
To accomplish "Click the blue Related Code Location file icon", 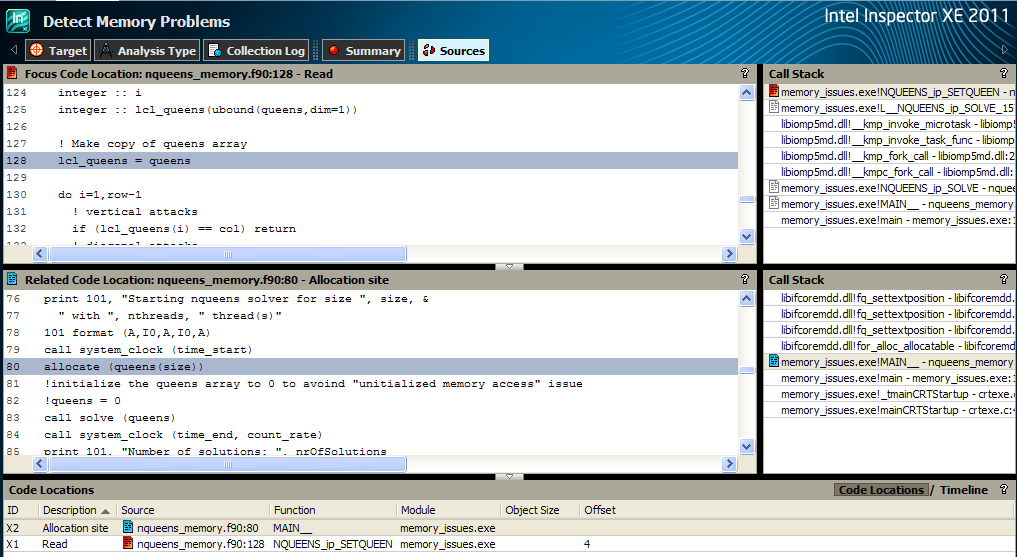I will click(12, 279).
